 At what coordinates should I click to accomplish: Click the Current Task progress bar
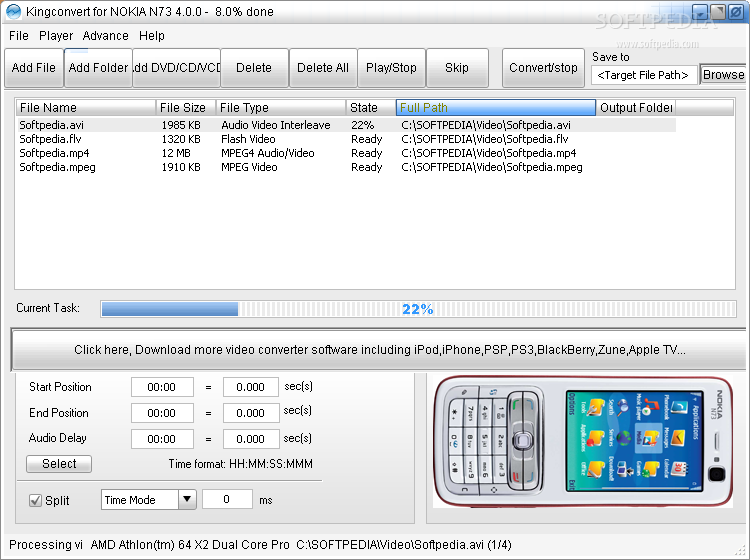tap(418, 309)
